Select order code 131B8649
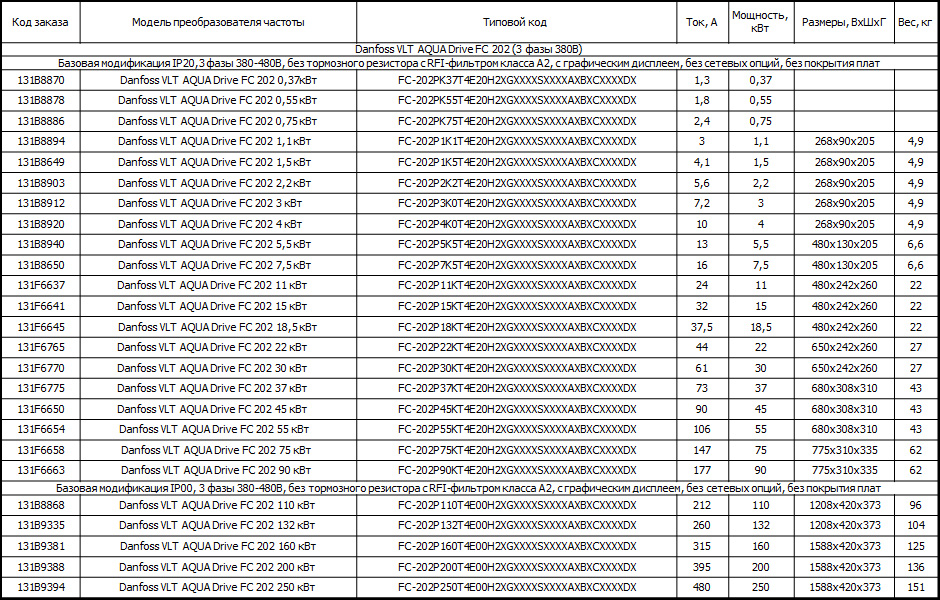 (x=41, y=162)
